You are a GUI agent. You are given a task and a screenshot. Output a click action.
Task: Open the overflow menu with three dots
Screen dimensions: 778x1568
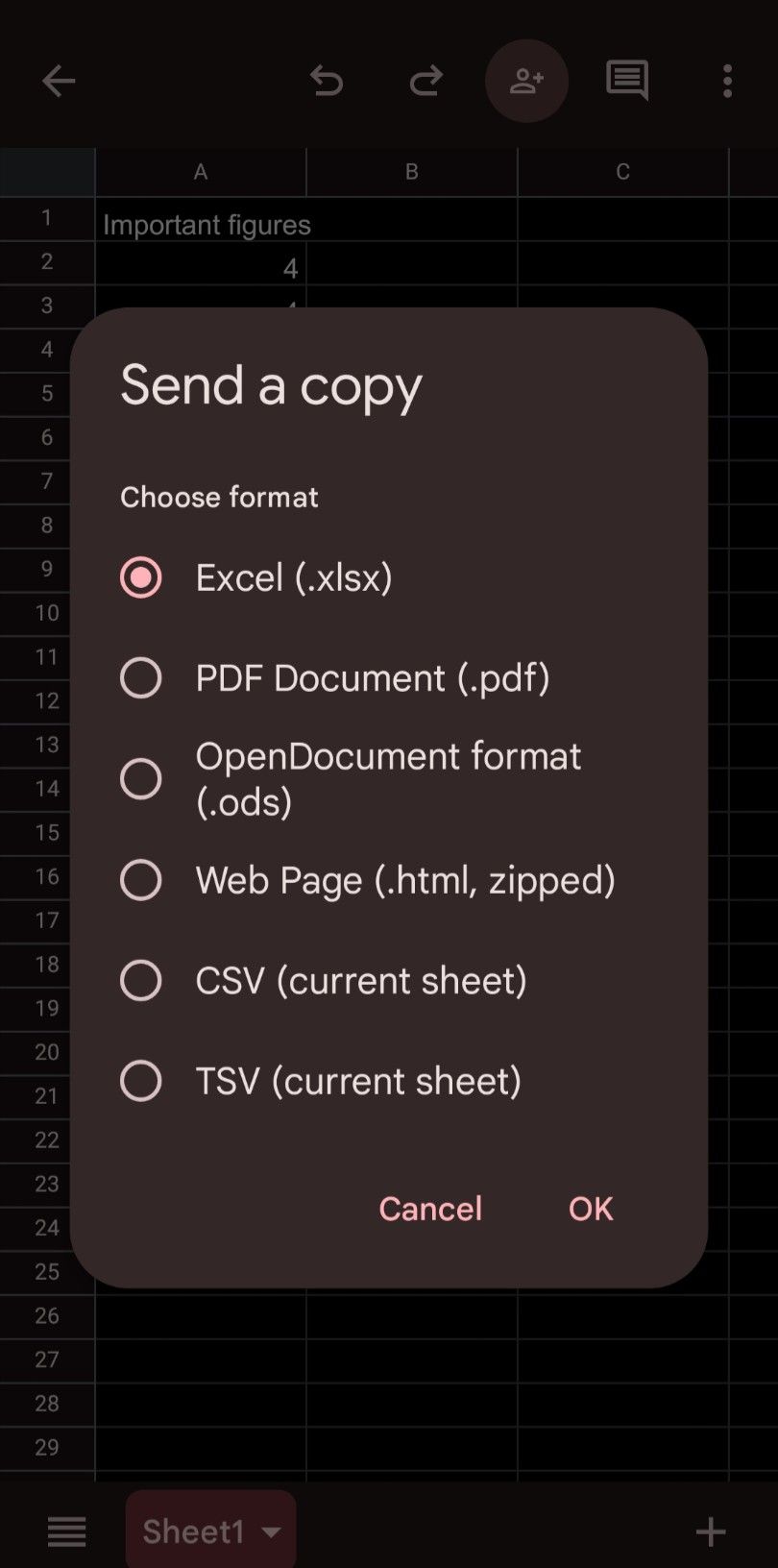click(727, 81)
